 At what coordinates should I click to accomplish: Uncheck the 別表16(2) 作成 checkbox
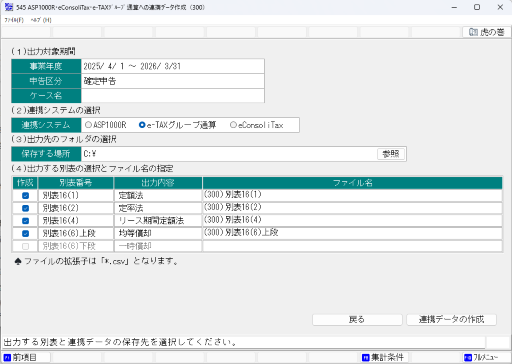25,208
